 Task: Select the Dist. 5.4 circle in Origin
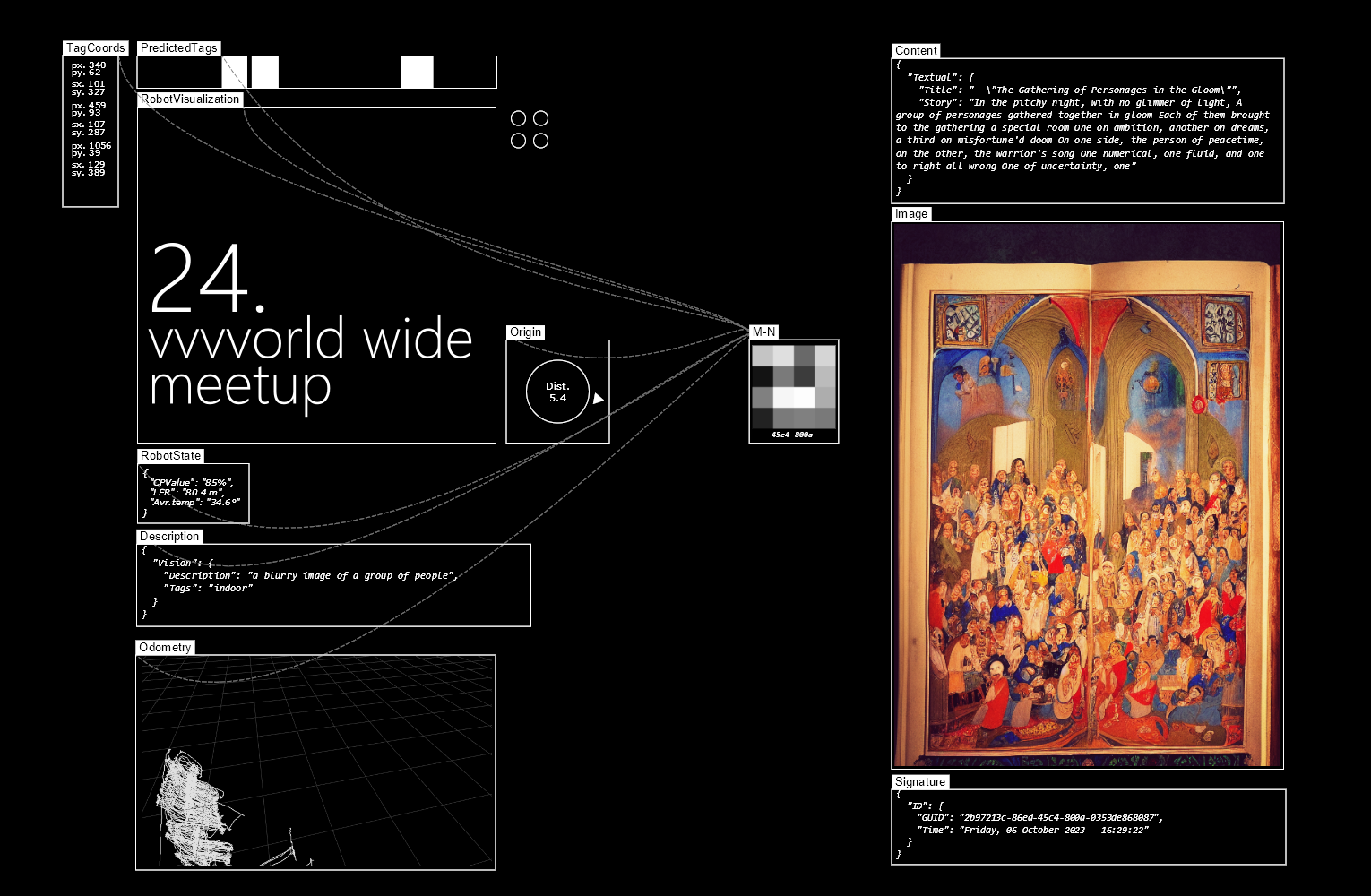point(557,392)
